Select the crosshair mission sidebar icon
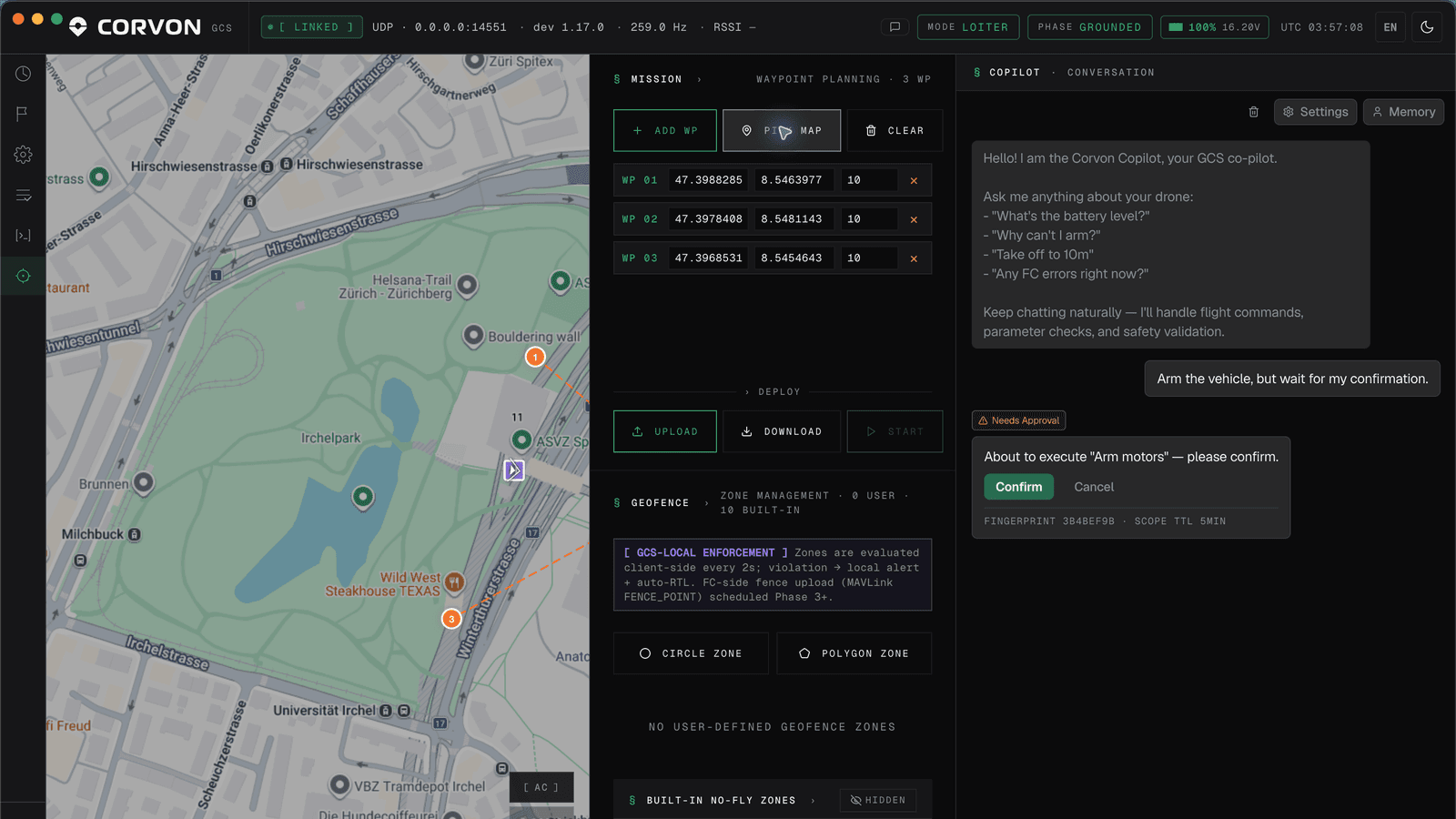Screen dimensions: 1456x819 click(x=23, y=276)
